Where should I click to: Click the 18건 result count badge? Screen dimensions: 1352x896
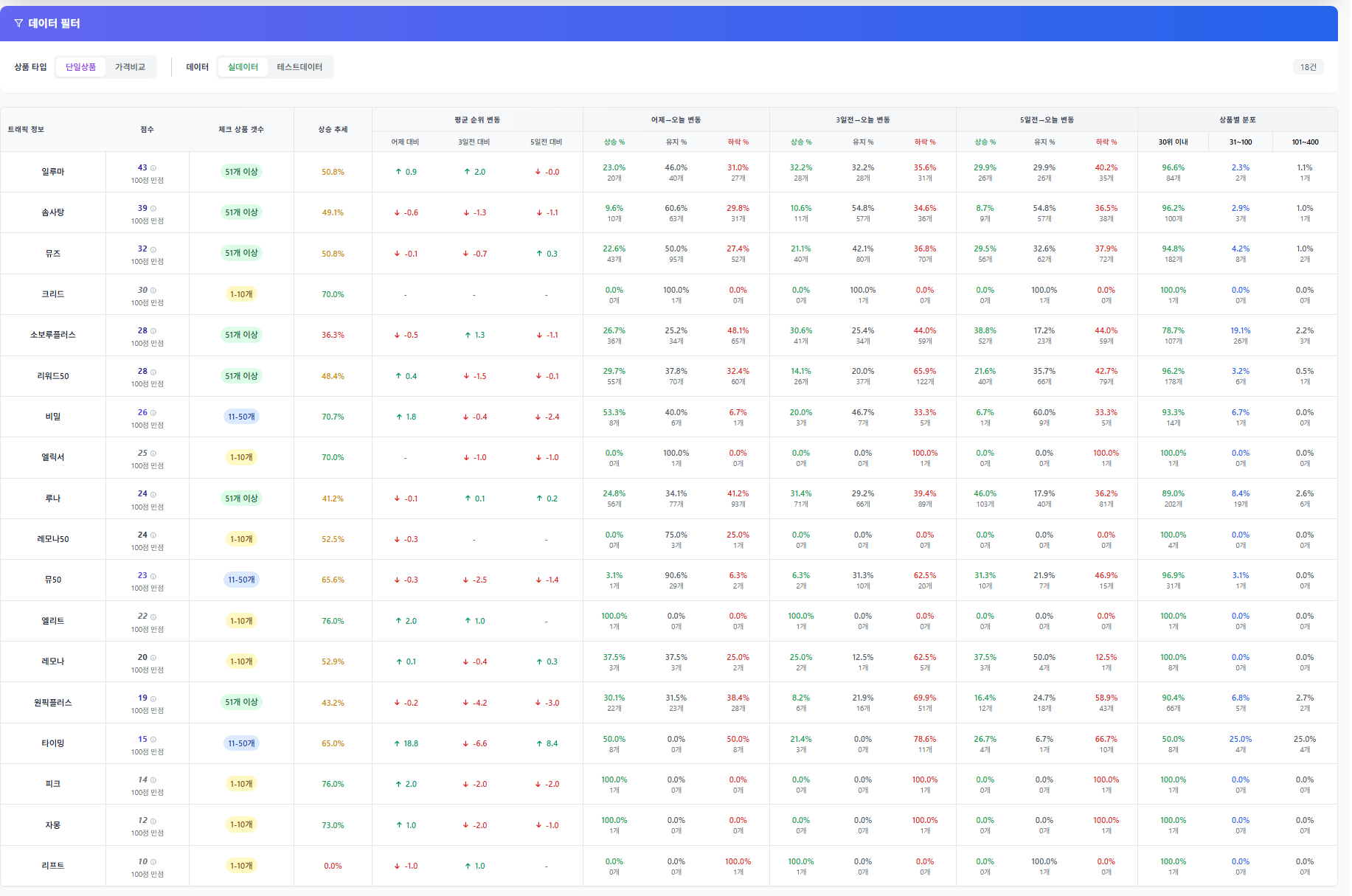[x=1308, y=67]
